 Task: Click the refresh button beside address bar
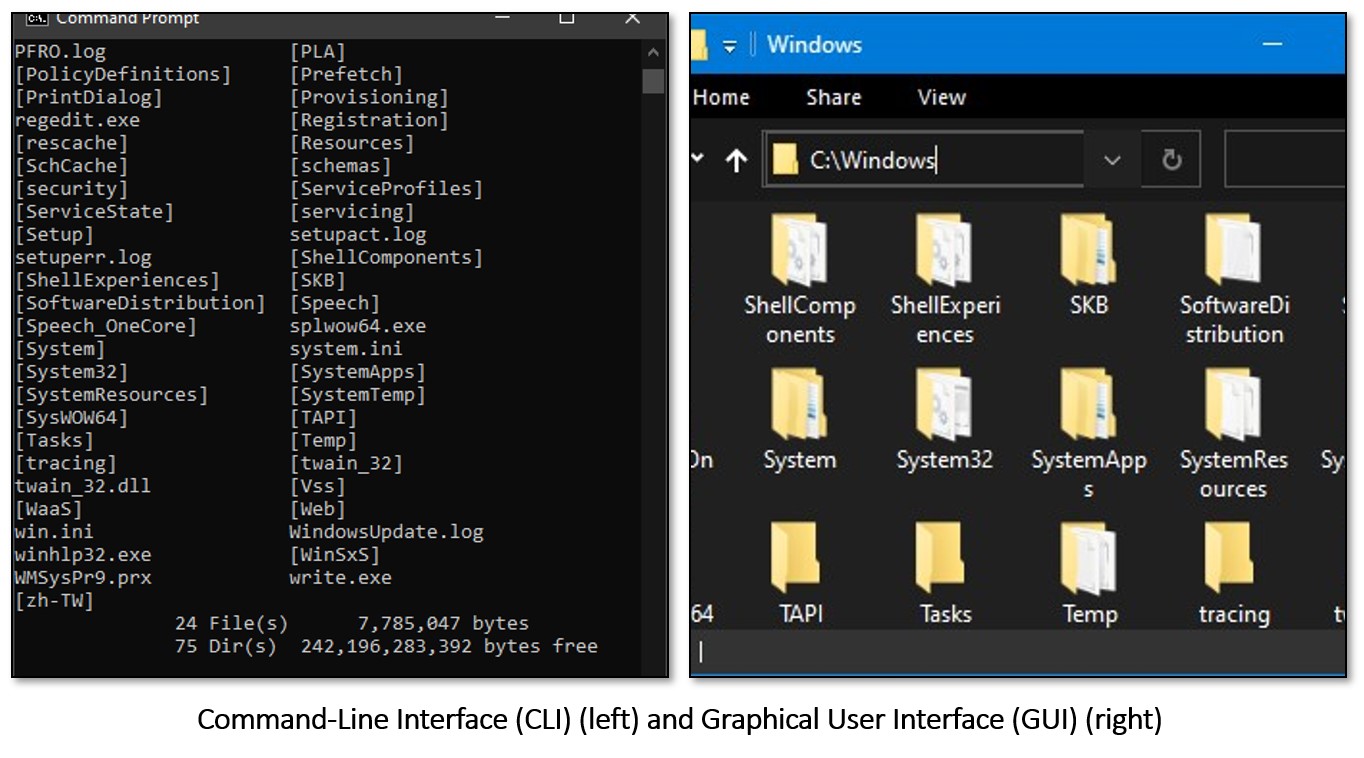tap(1171, 160)
